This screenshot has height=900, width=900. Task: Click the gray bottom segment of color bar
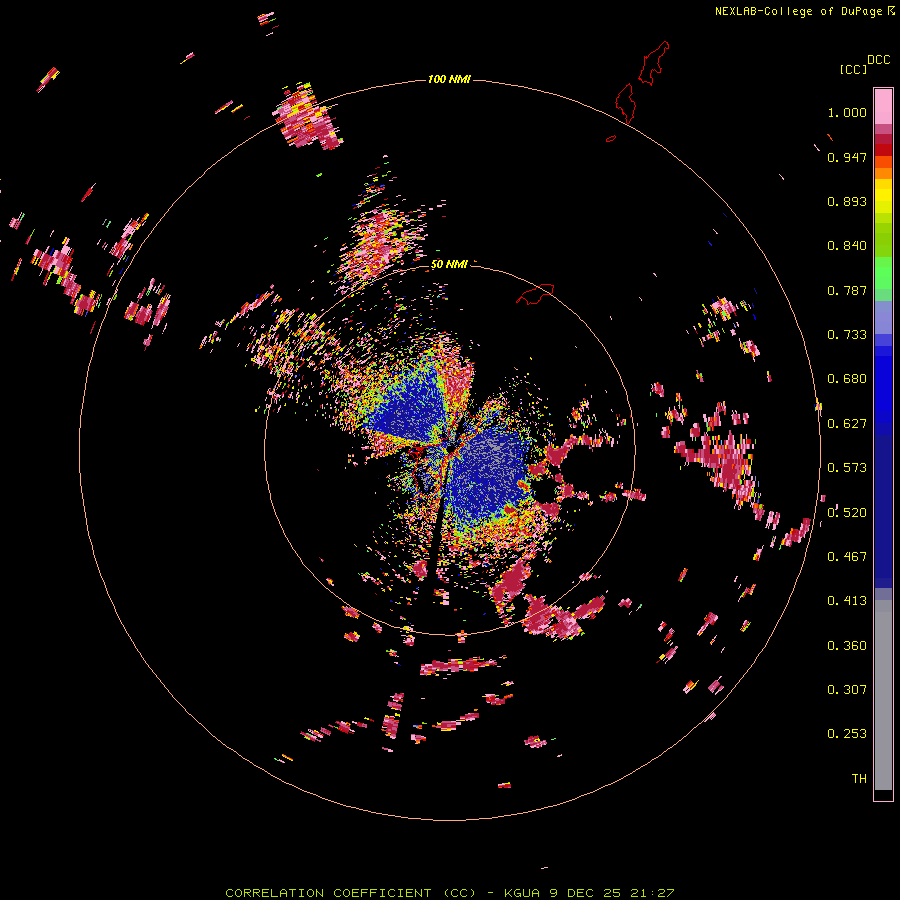coord(883,695)
